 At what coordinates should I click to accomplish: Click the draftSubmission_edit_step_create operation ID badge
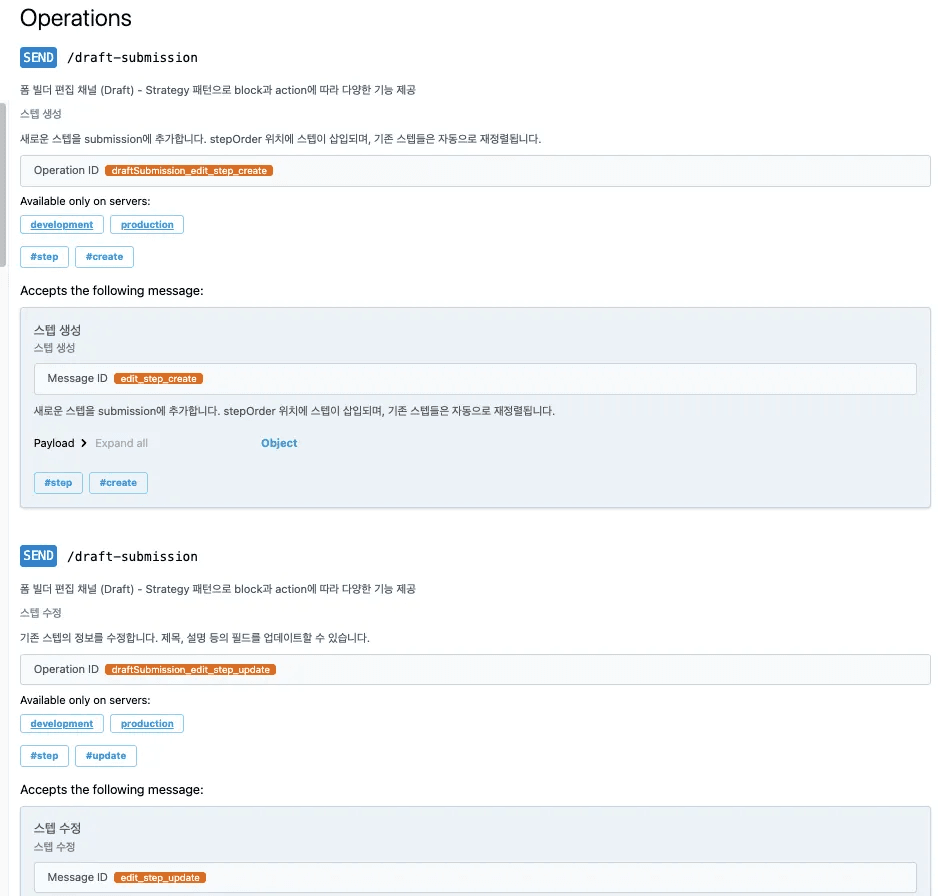(189, 171)
